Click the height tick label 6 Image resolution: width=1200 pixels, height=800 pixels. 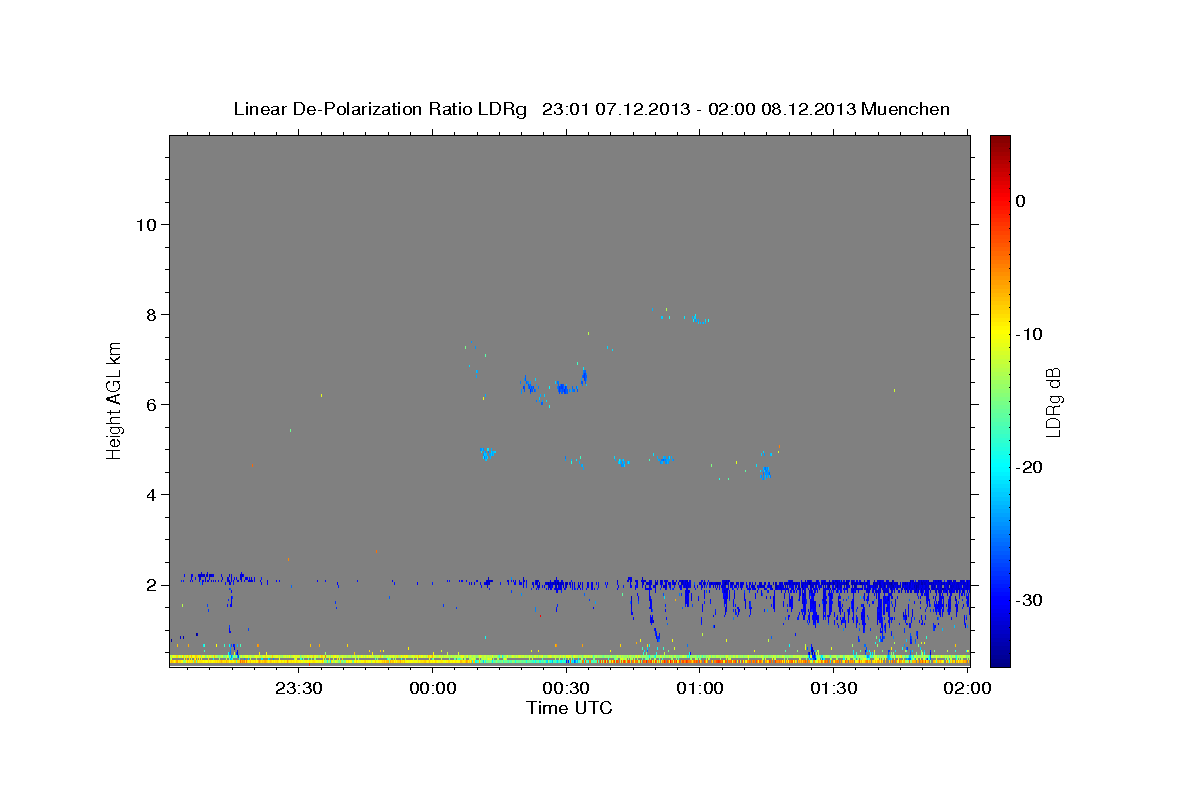click(x=150, y=404)
